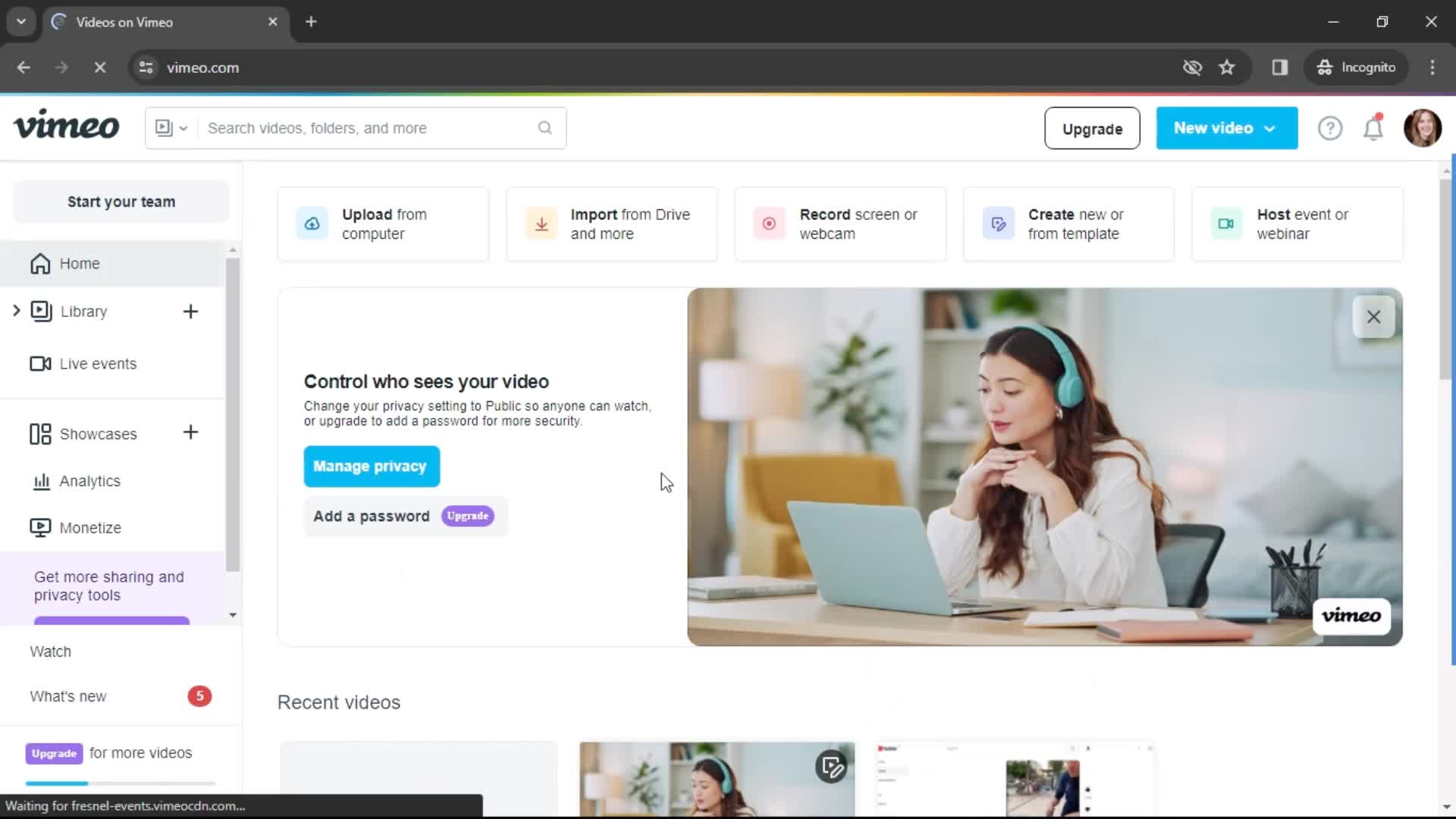Click the Upgrade button in header

[1091, 128]
